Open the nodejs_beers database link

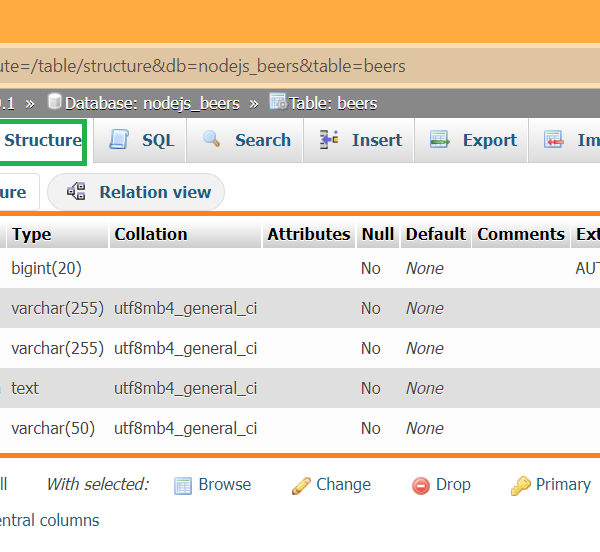pyautogui.click(x=152, y=103)
